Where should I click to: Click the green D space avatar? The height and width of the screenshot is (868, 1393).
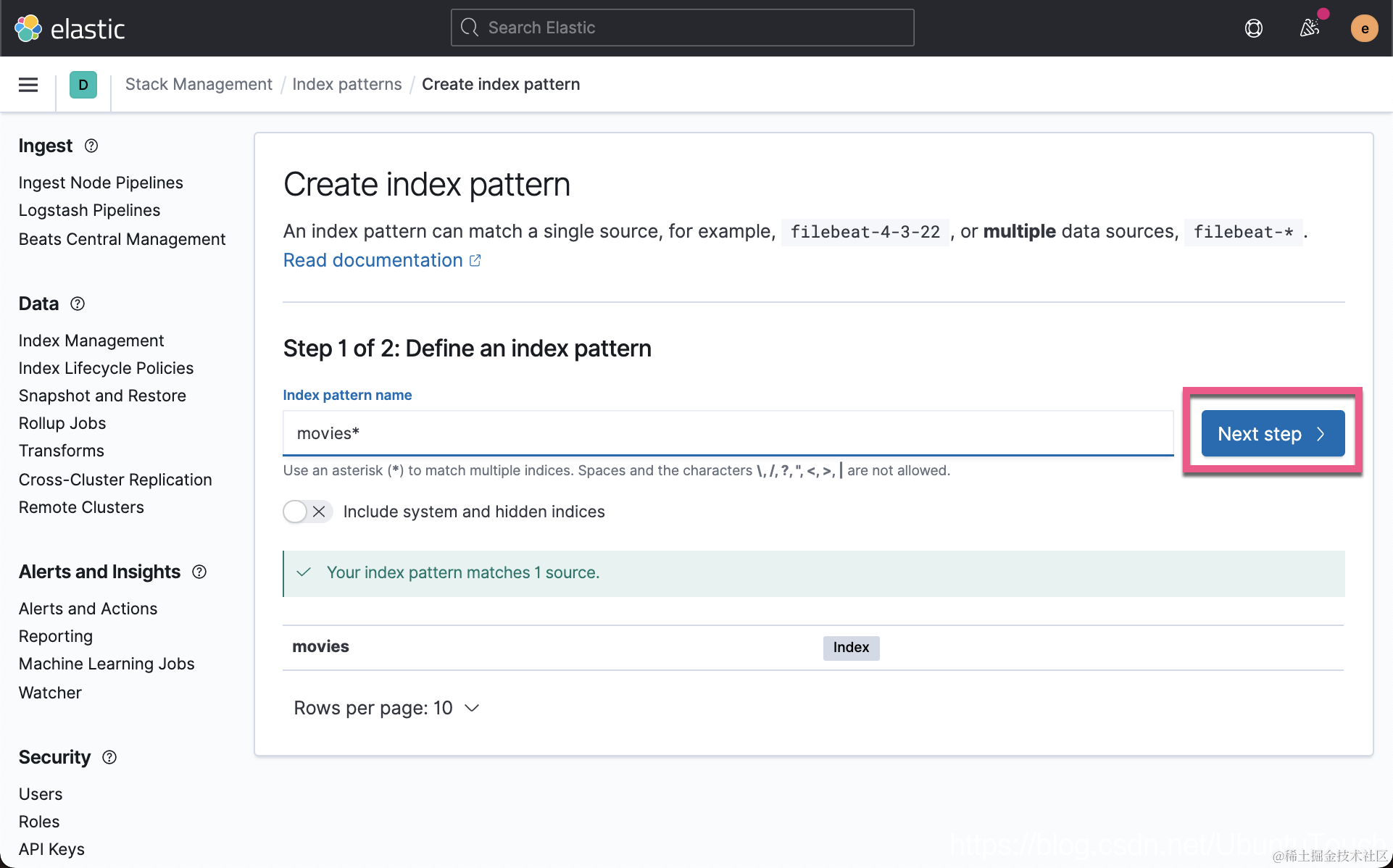(x=83, y=85)
